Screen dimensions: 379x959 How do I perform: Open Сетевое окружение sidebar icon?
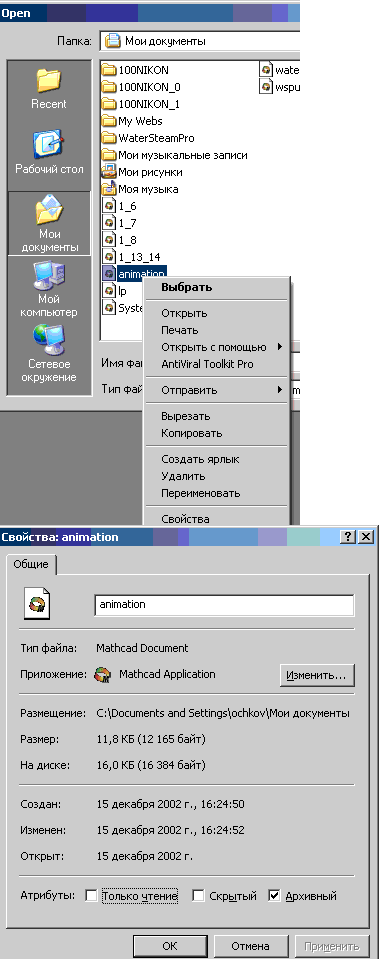pos(48,340)
